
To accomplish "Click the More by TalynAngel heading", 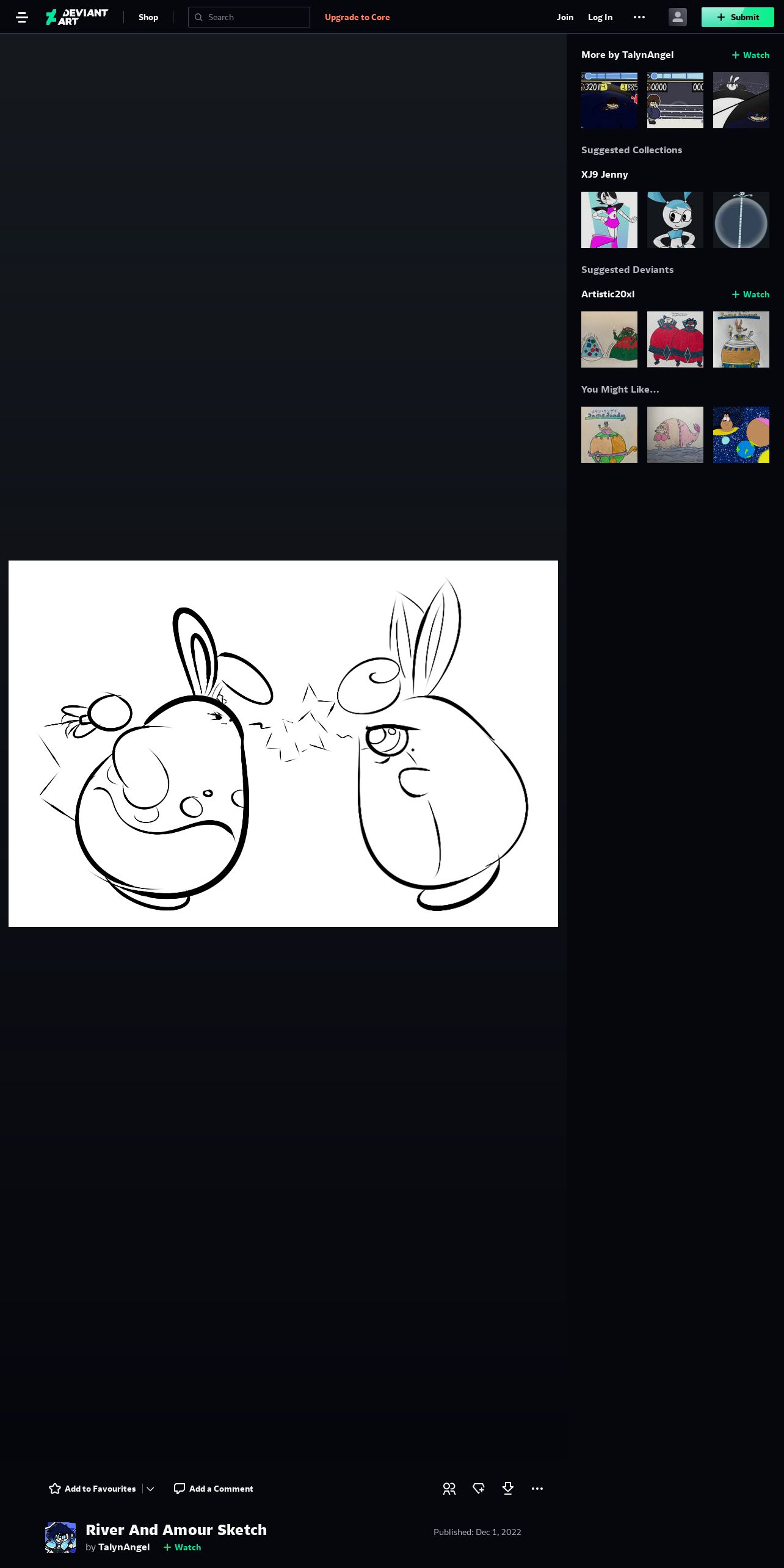I will click(628, 54).
